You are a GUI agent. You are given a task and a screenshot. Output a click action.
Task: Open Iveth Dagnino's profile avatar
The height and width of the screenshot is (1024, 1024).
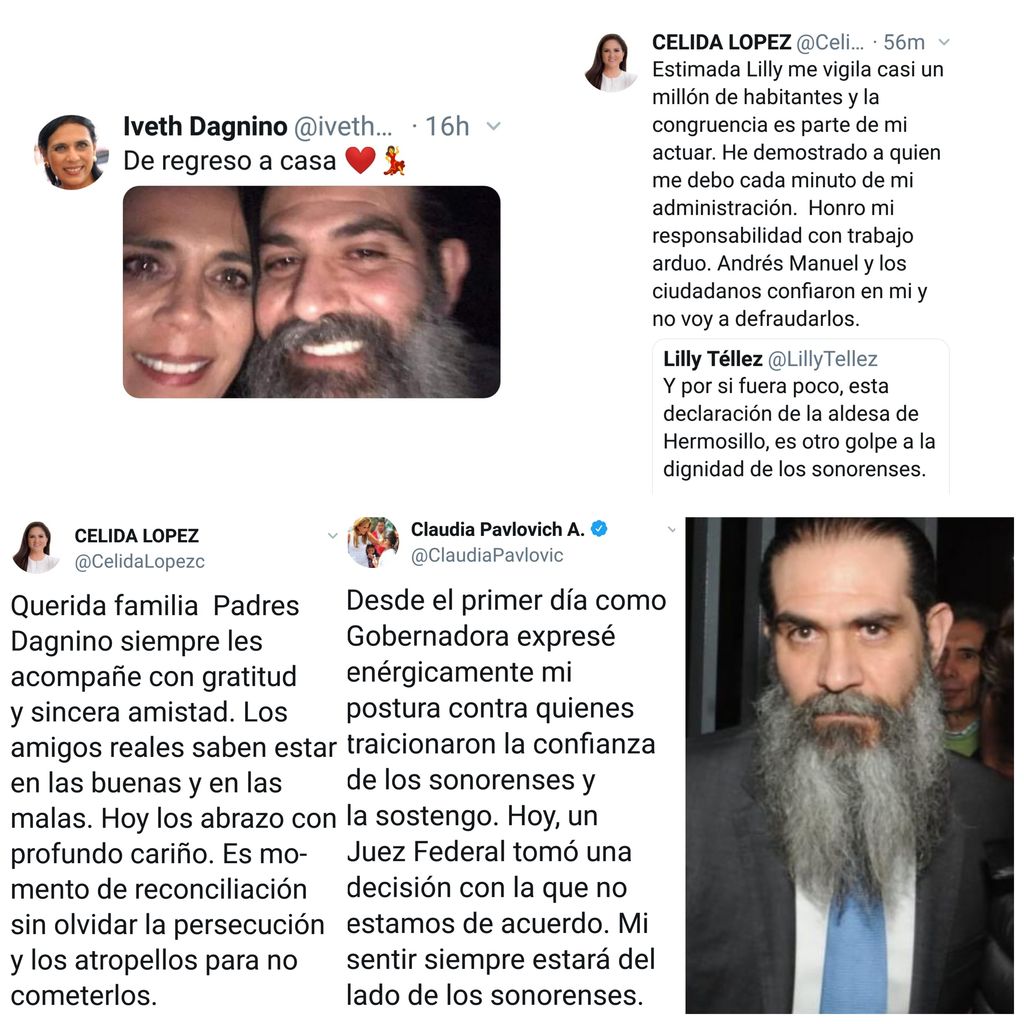[71, 152]
